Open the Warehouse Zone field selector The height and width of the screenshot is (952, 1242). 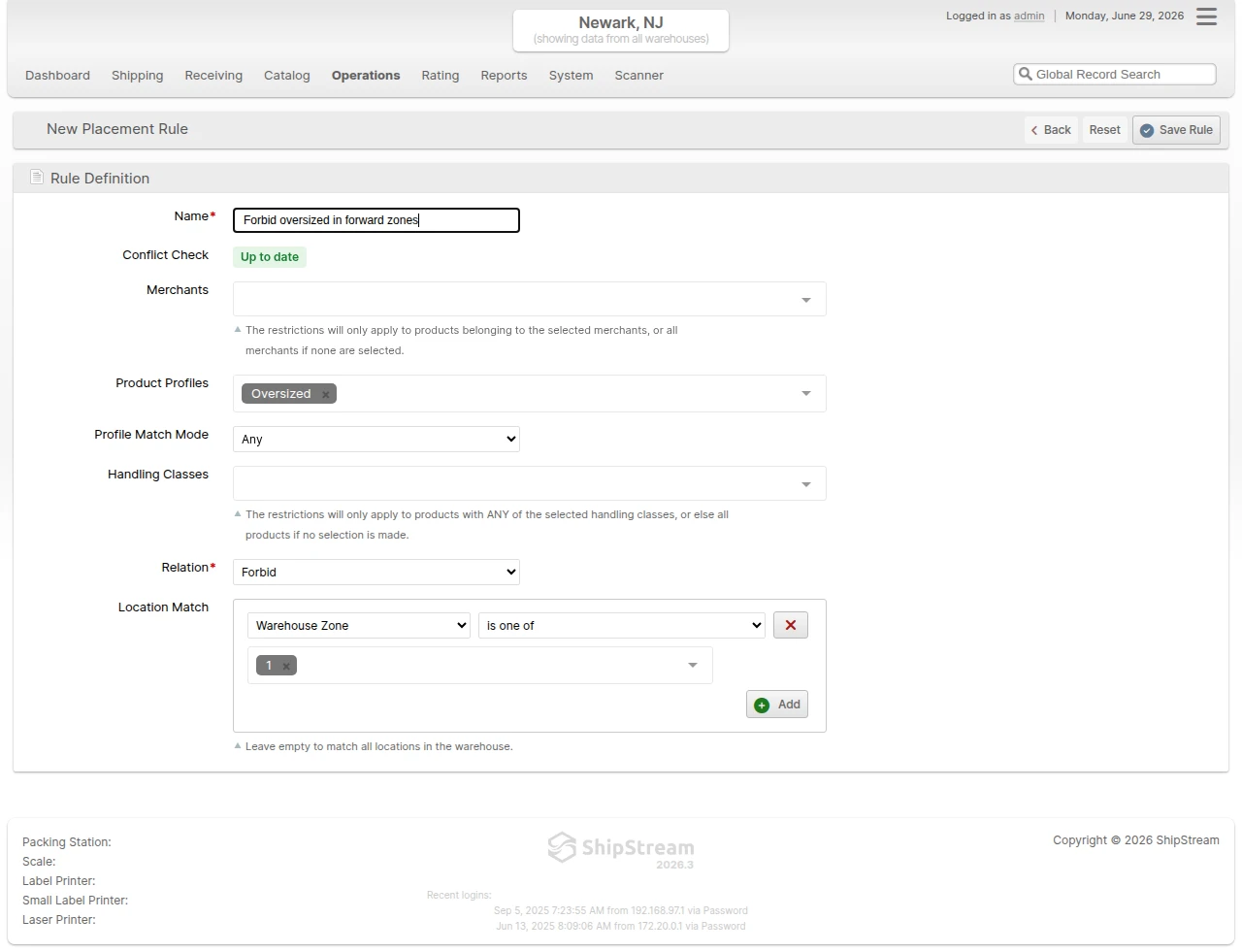pos(359,625)
